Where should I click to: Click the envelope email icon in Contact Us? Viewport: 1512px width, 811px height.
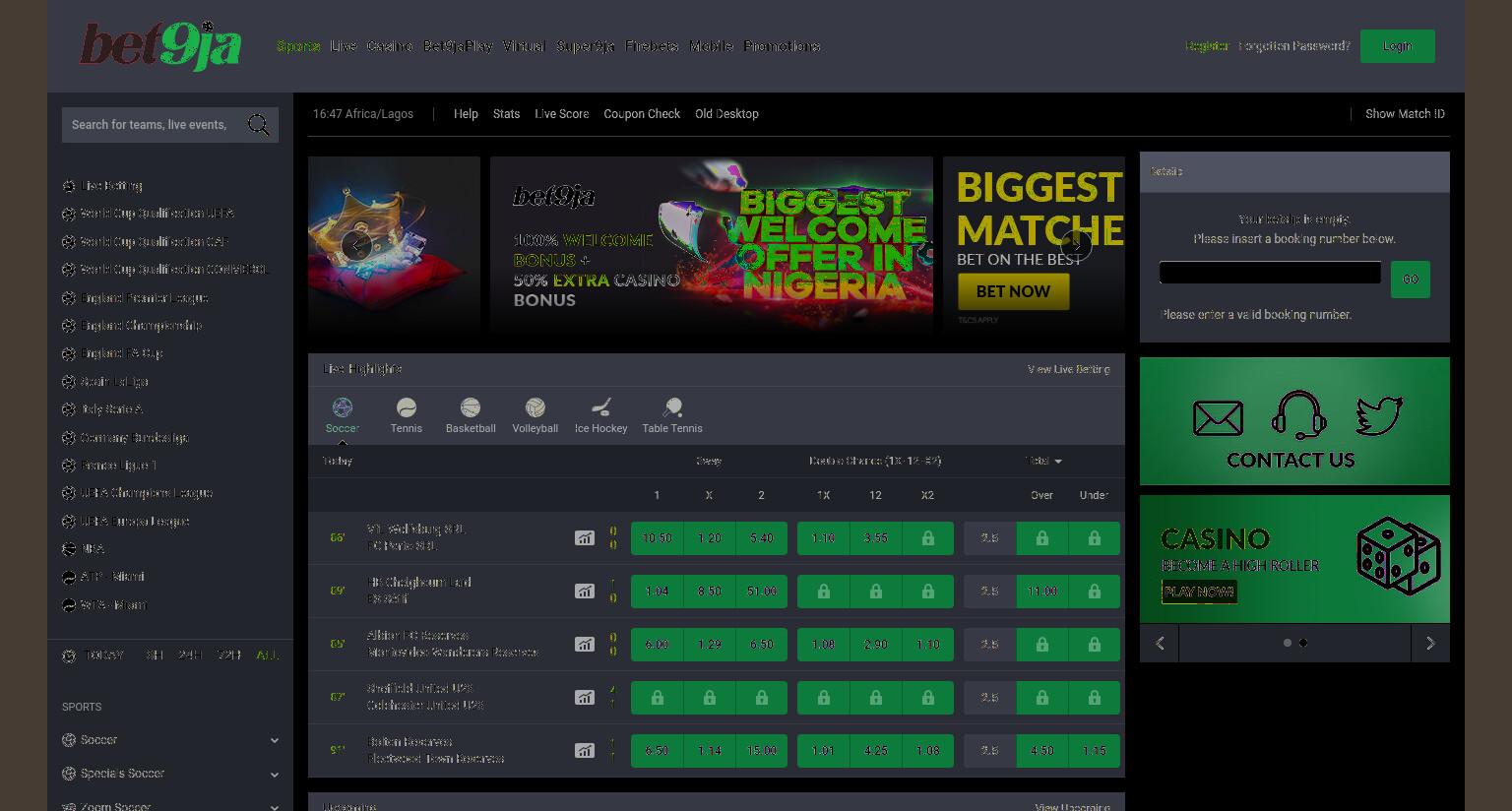1218,418
